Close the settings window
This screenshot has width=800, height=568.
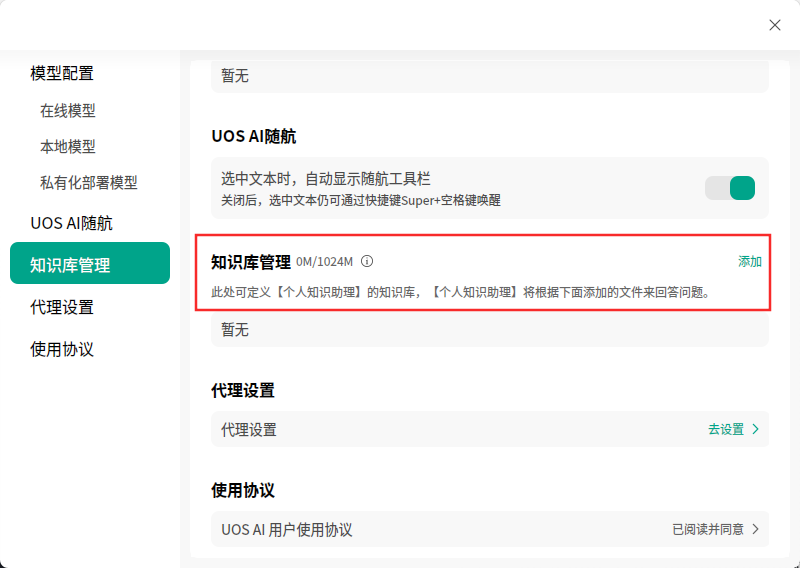coord(774,25)
